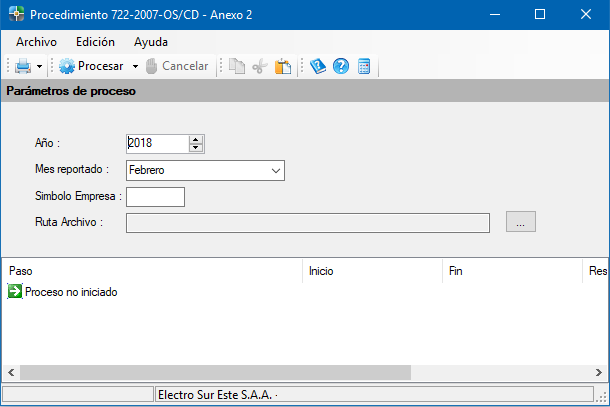The width and height of the screenshot is (610, 407).
Task: Click the blue question mark icon
Action: pyautogui.click(x=341, y=66)
